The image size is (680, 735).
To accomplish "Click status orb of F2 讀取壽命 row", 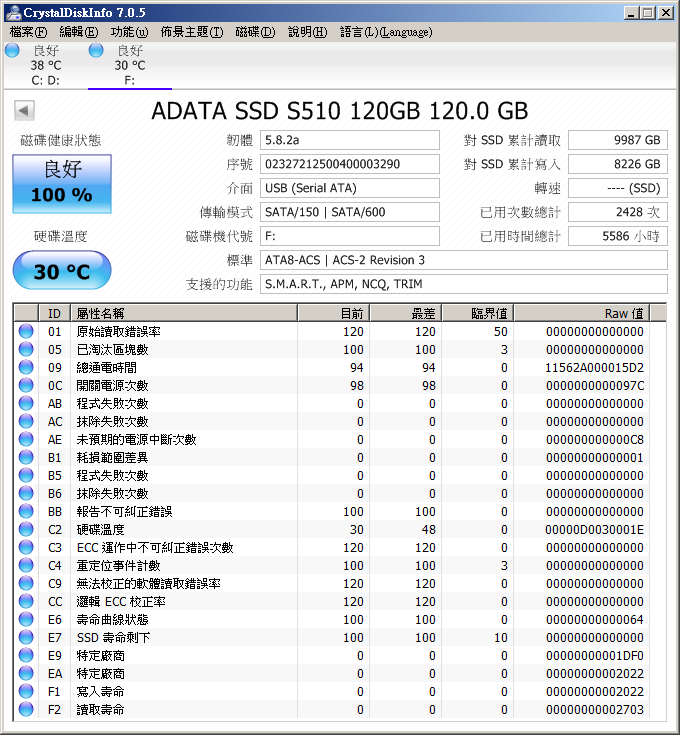I will [x=26, y=709].
